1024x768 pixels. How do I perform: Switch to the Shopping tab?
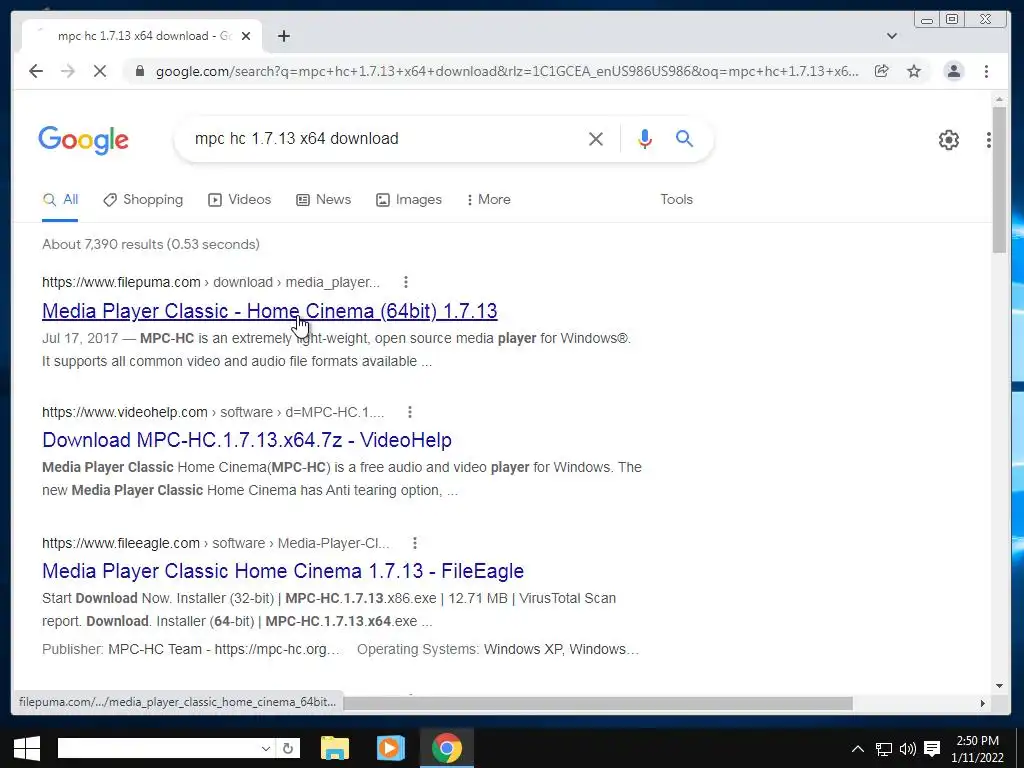[143, 200]
